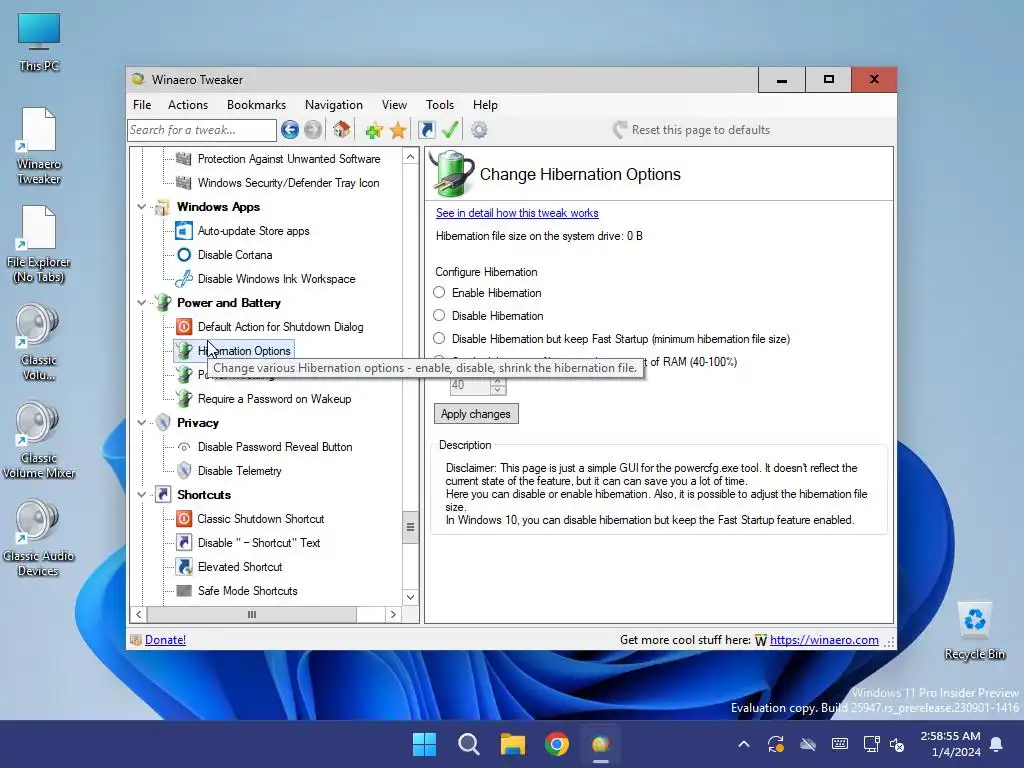
Task: Add bookmark with the green plus star icon
Action: click(374, 131)
